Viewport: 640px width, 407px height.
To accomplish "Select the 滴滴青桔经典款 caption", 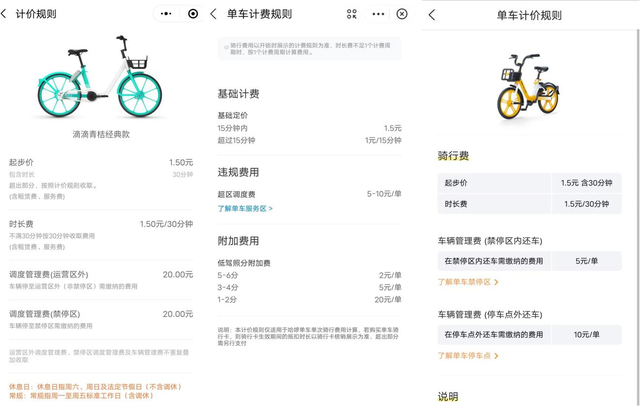I will coord(101,134).
